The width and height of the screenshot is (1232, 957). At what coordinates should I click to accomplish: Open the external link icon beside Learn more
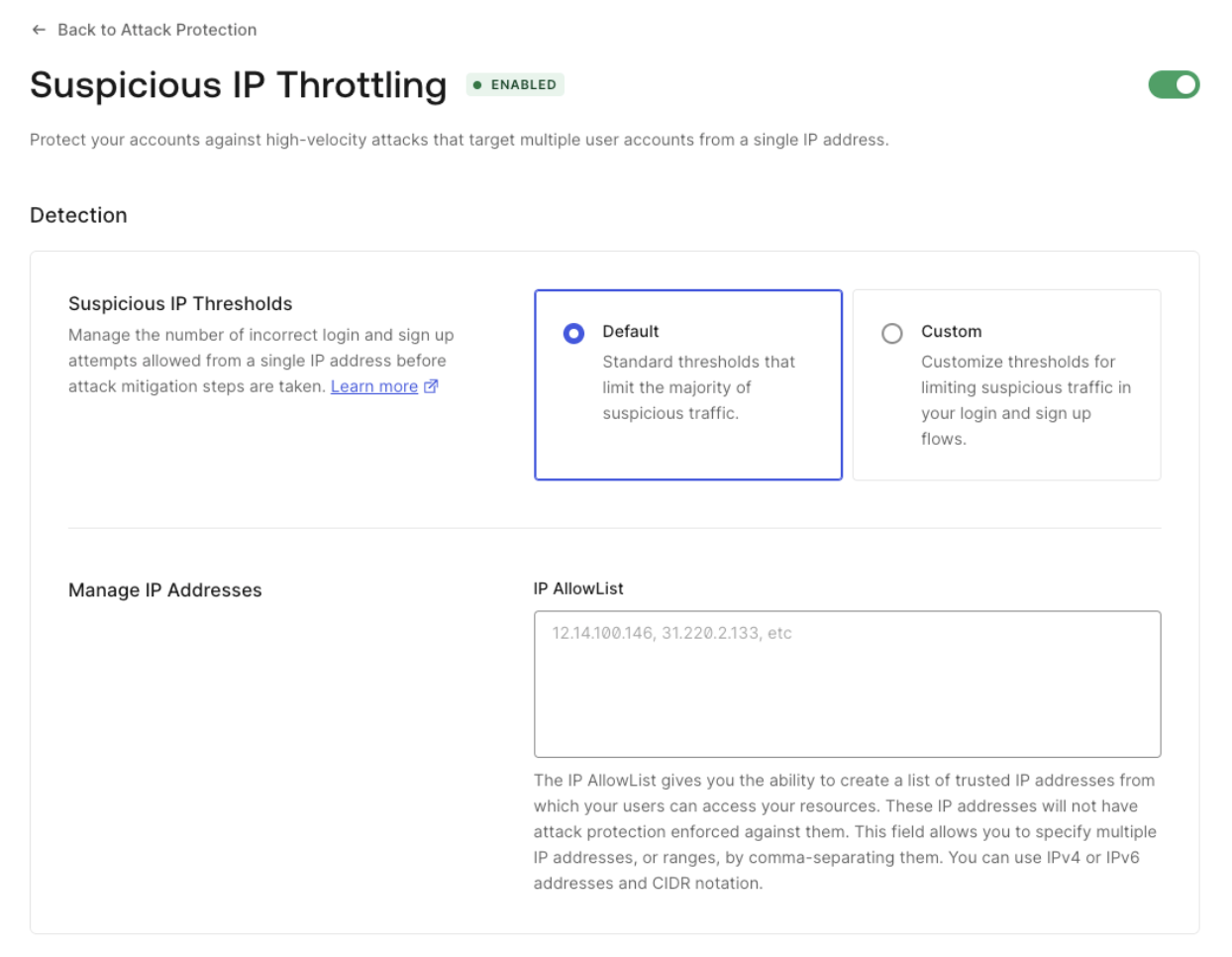[x=431, y=386]
